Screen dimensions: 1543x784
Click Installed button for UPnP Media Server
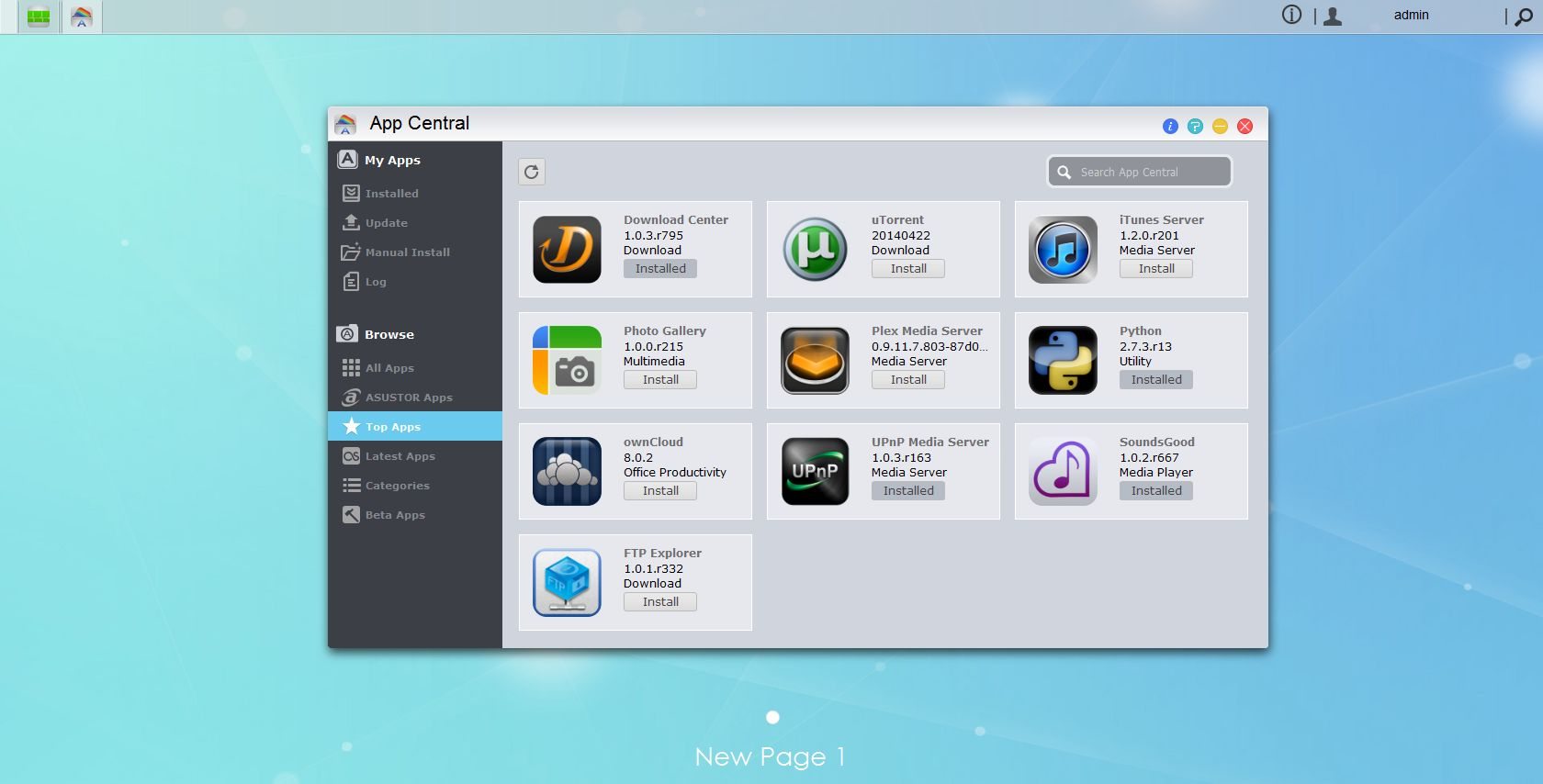tap(908, 491)
